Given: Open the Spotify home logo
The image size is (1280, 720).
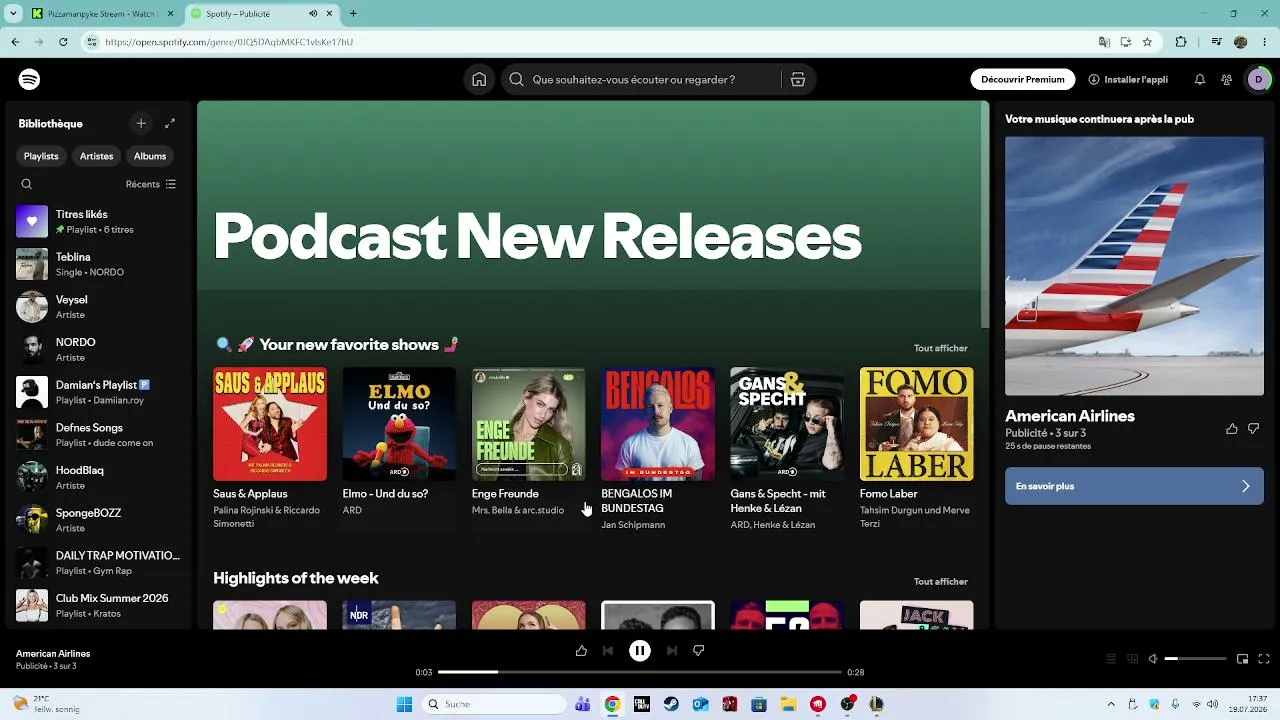Looking at the screenshot, I should click(x=29, y=80).
